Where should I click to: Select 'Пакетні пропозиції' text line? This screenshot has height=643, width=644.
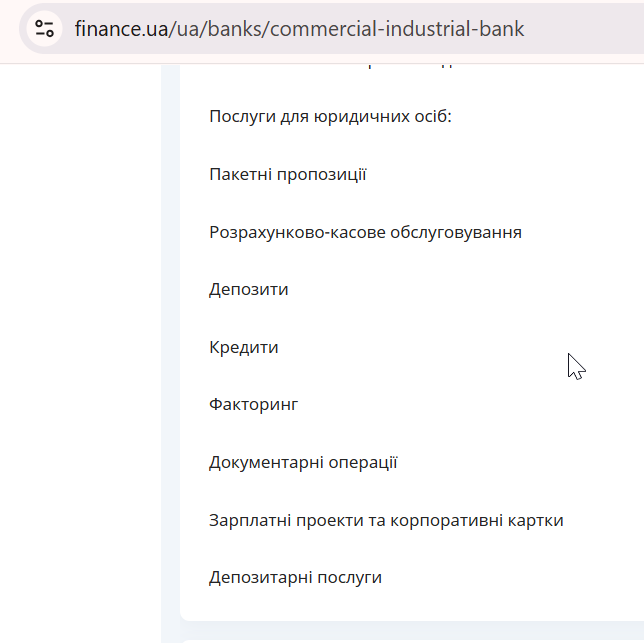(x=288, y=175)
